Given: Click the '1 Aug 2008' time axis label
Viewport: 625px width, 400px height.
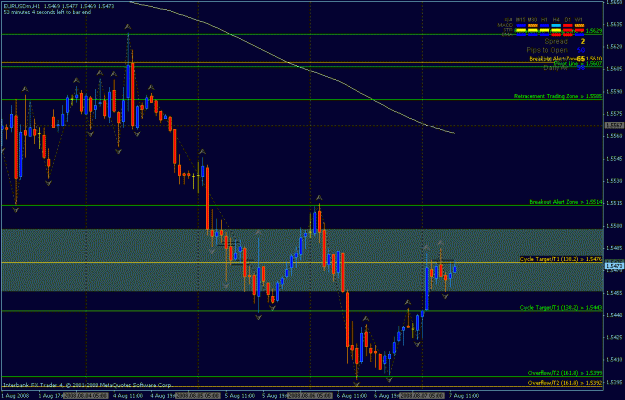Looking at the screenshot, I should tap(13, 396).
